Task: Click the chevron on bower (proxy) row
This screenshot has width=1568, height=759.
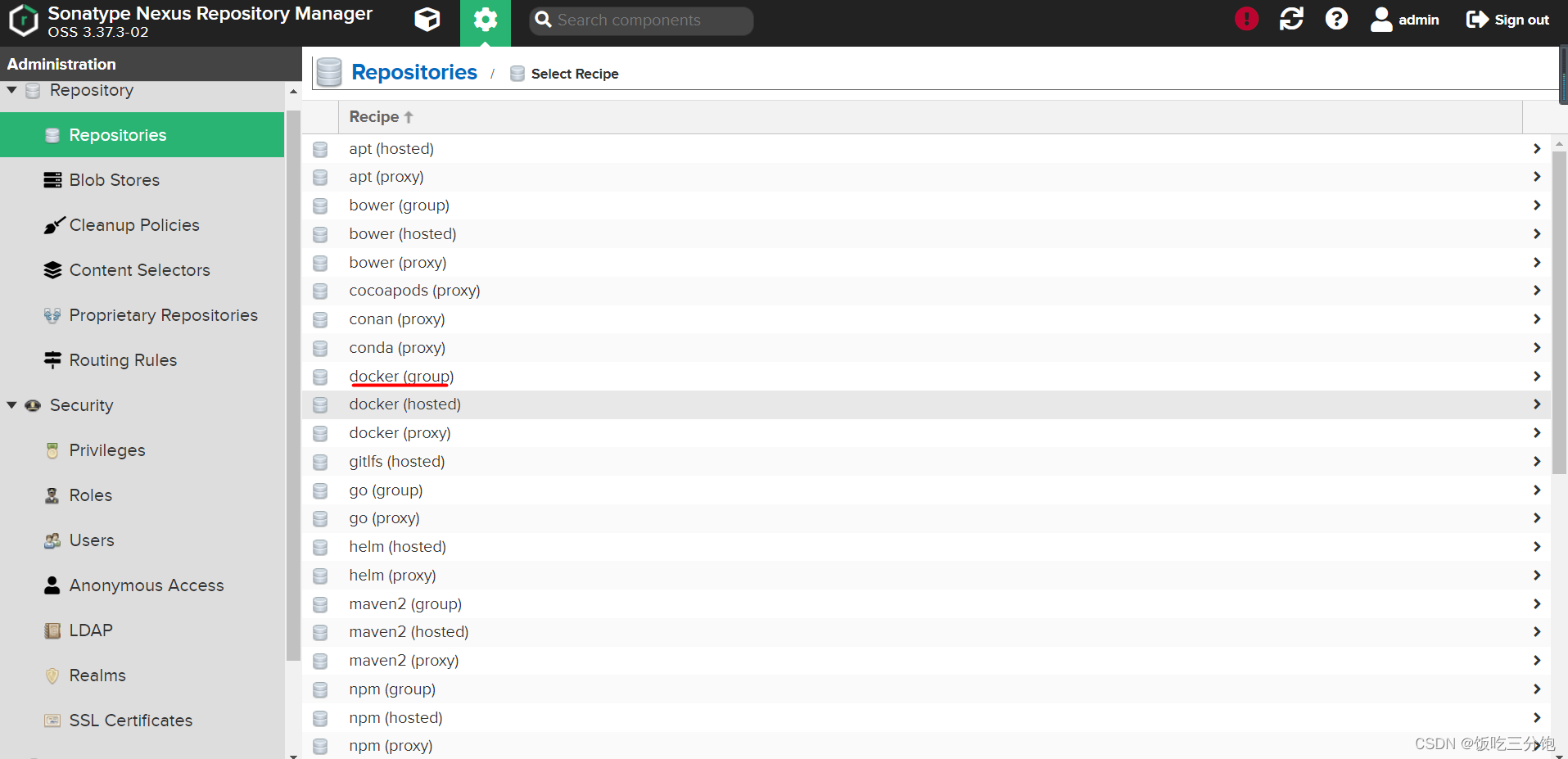Action: (1537, 263)
